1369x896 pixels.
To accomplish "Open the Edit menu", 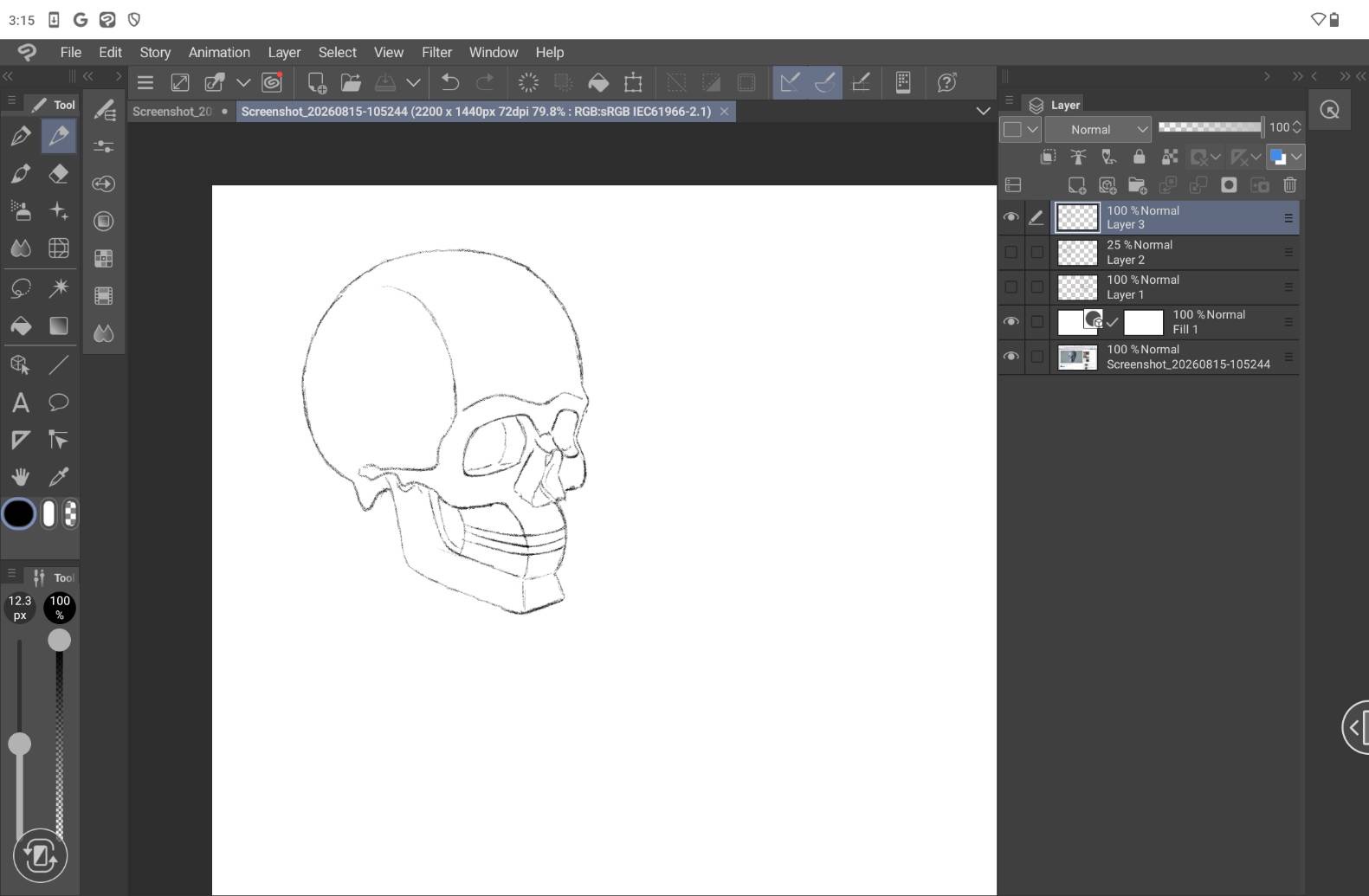I will [x=110, y=52].
